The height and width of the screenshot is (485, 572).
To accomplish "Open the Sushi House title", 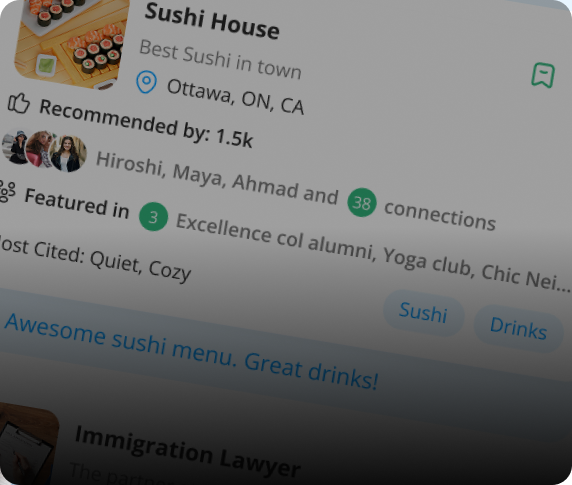I will tap(212, 22).
